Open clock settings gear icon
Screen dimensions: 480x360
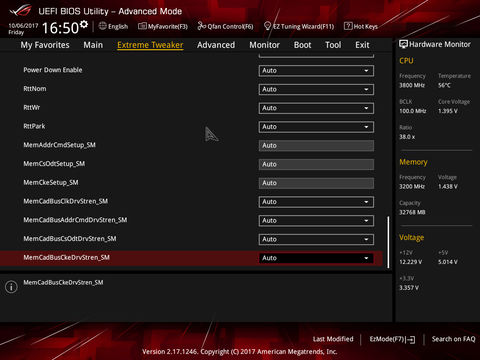point(84,24)
